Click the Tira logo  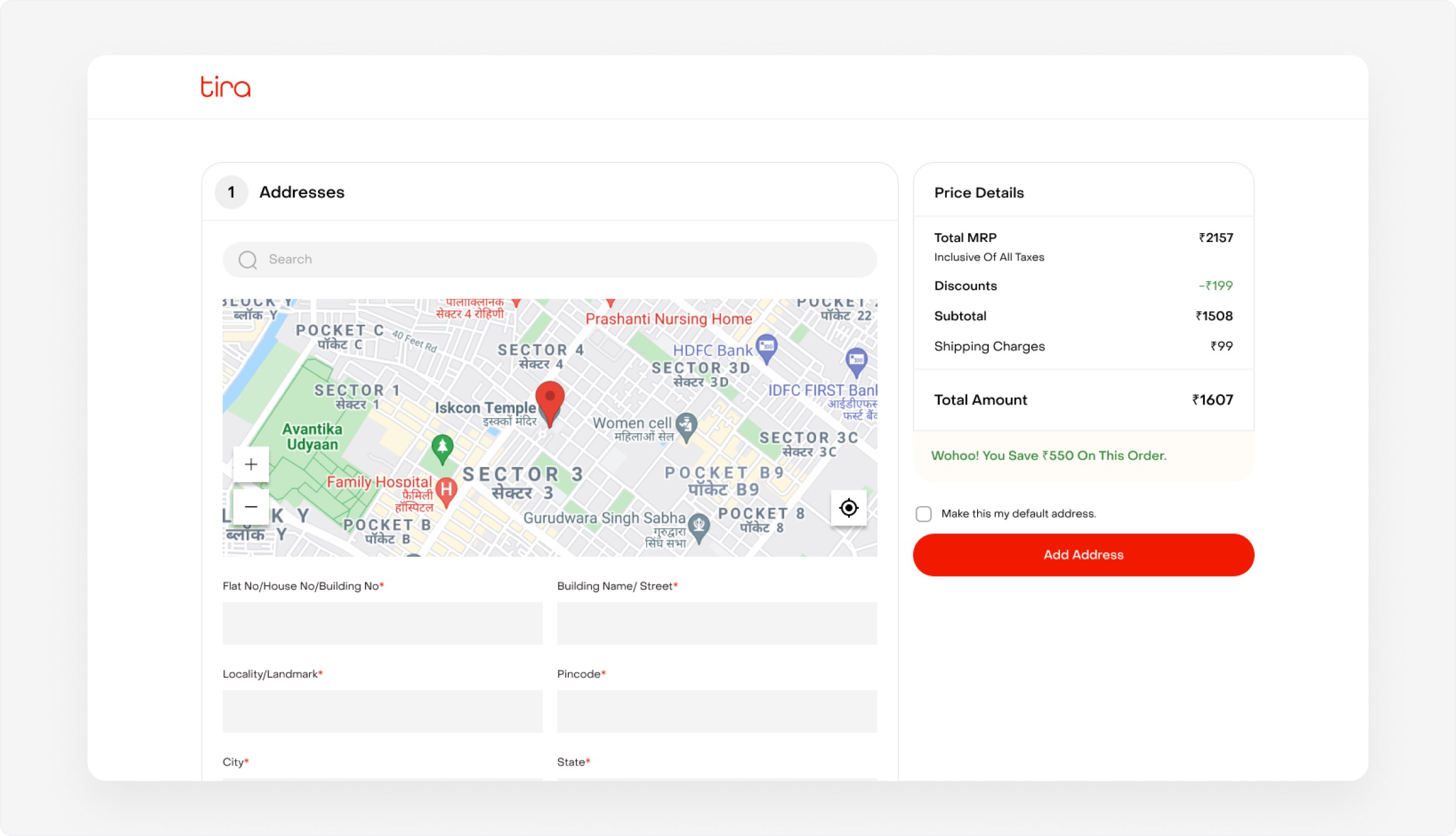(x=225, y=87)
